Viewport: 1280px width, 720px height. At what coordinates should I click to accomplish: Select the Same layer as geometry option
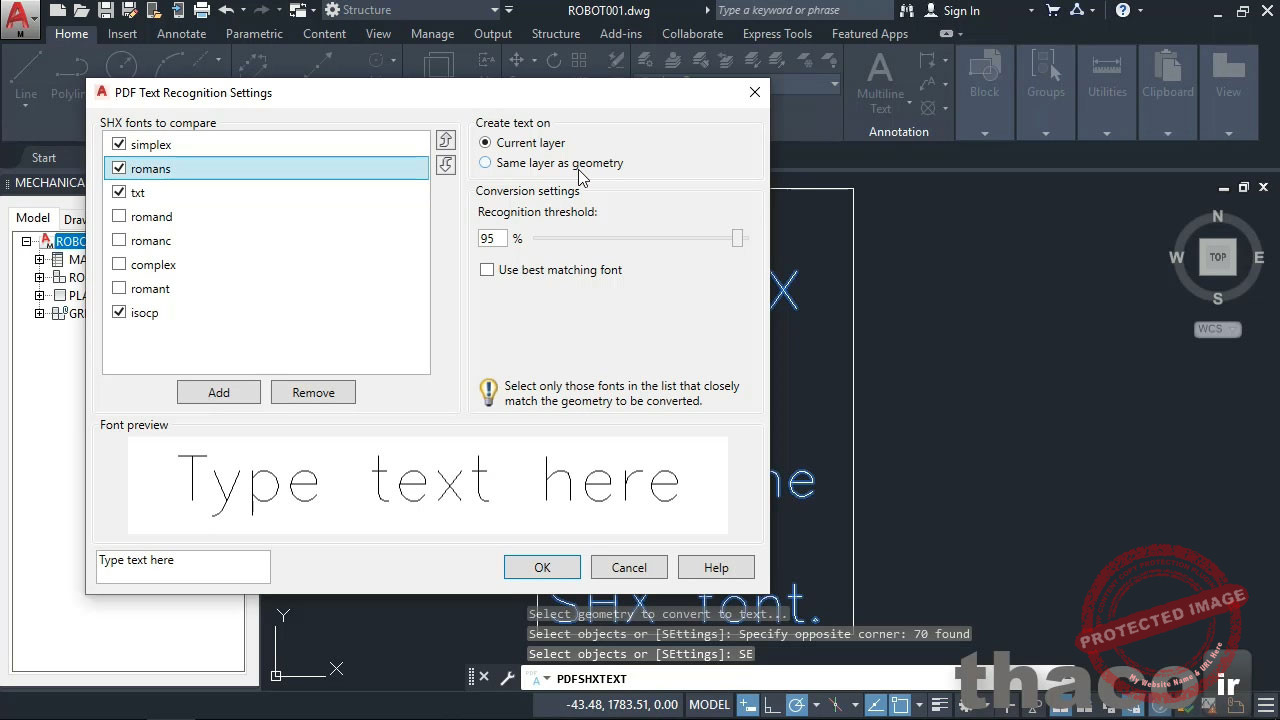point(485,162)
